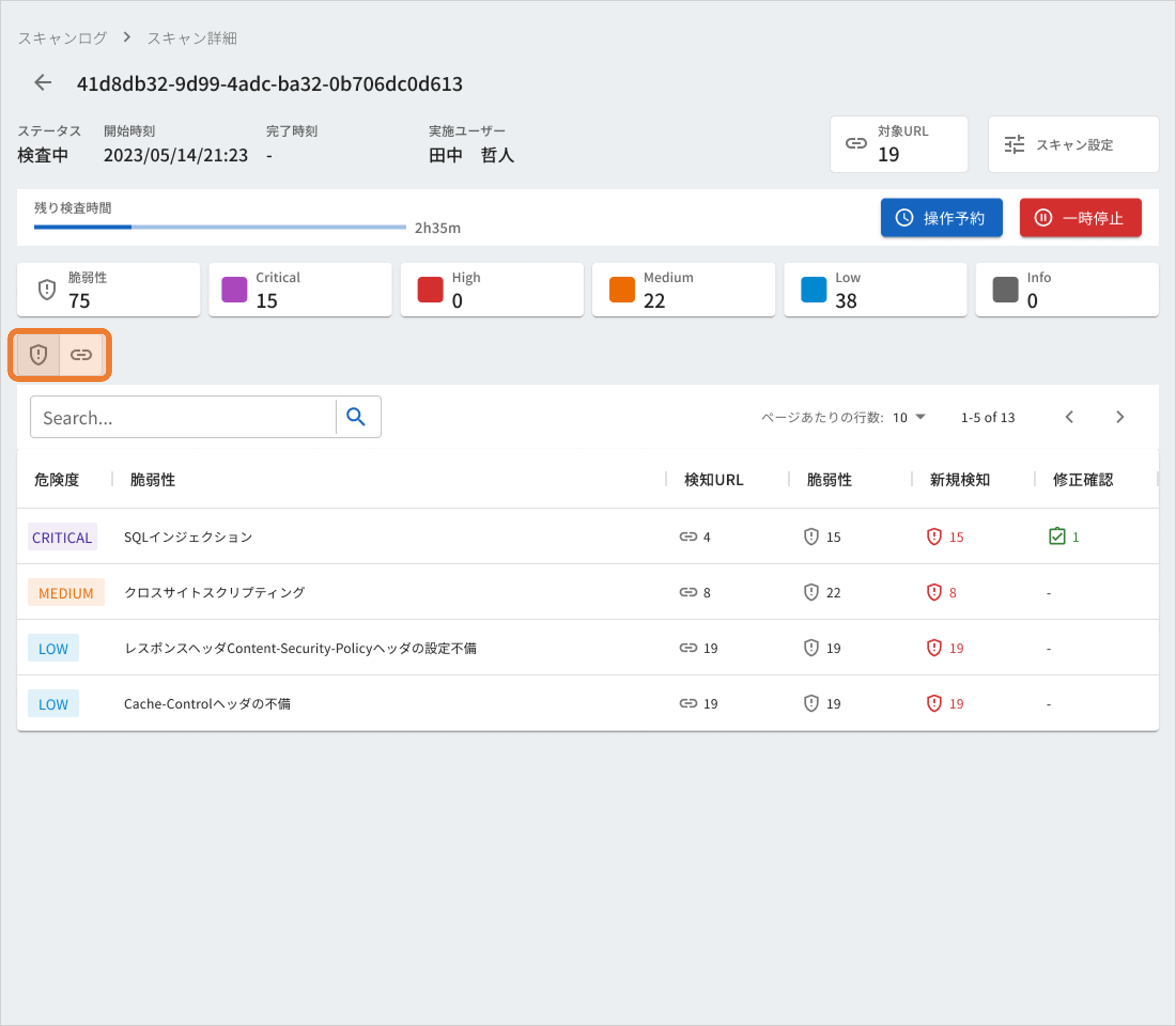
Task: Click the gray Info color swatch
Action: tap(1005, 290)
